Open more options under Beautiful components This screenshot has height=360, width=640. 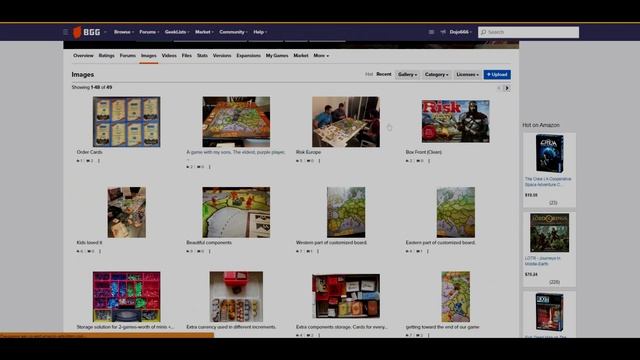210,251
